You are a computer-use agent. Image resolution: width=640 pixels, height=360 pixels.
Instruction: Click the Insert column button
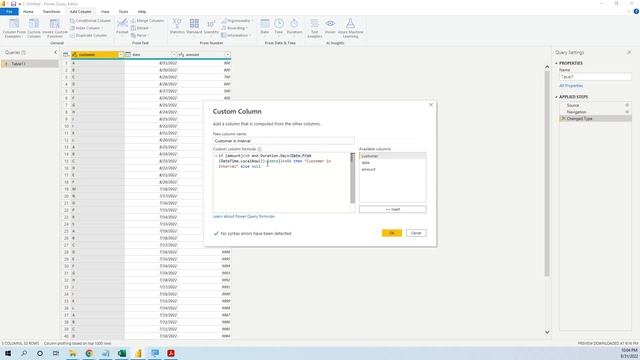pos(393,209)
